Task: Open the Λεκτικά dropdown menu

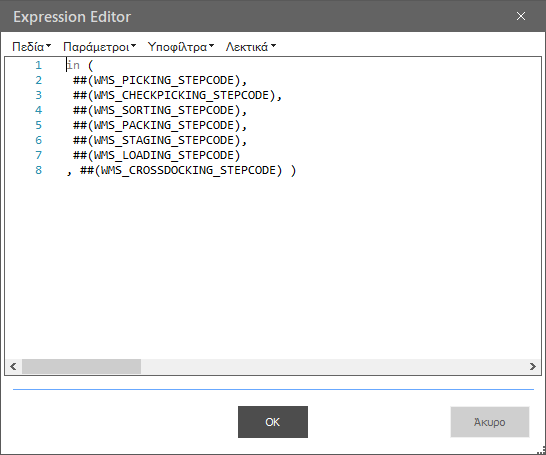Action: click(251, 47)
